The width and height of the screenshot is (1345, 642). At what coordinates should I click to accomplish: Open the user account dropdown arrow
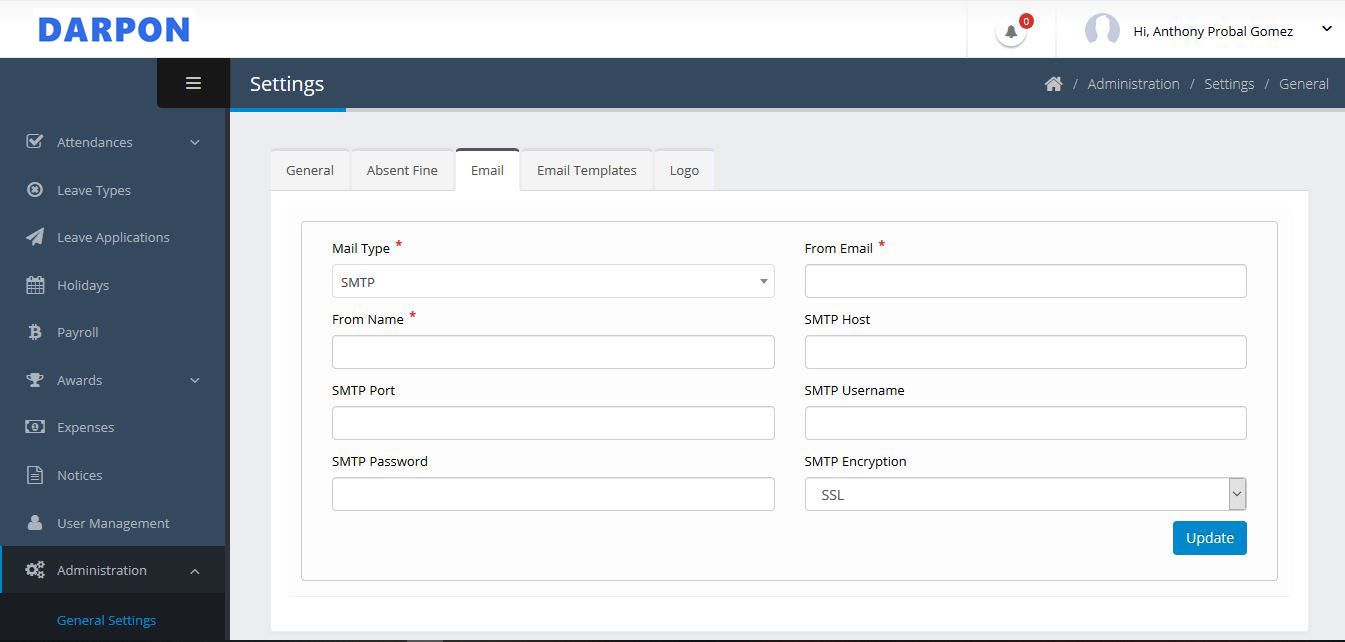pos(1326,29)
